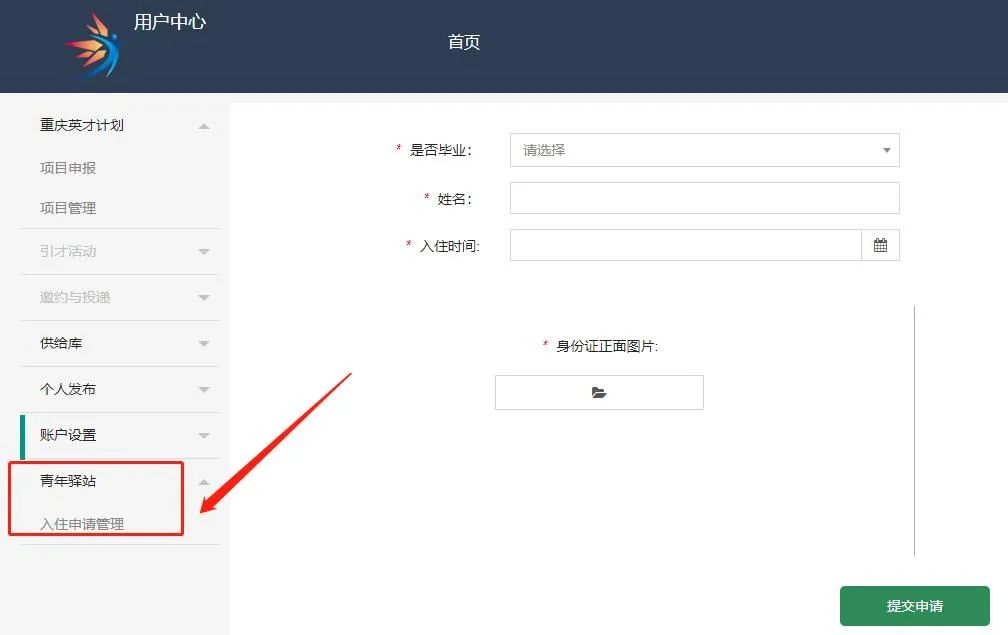Click the 供给库 menu heading
Screen dimensions: 1008x635
point(61,343)
